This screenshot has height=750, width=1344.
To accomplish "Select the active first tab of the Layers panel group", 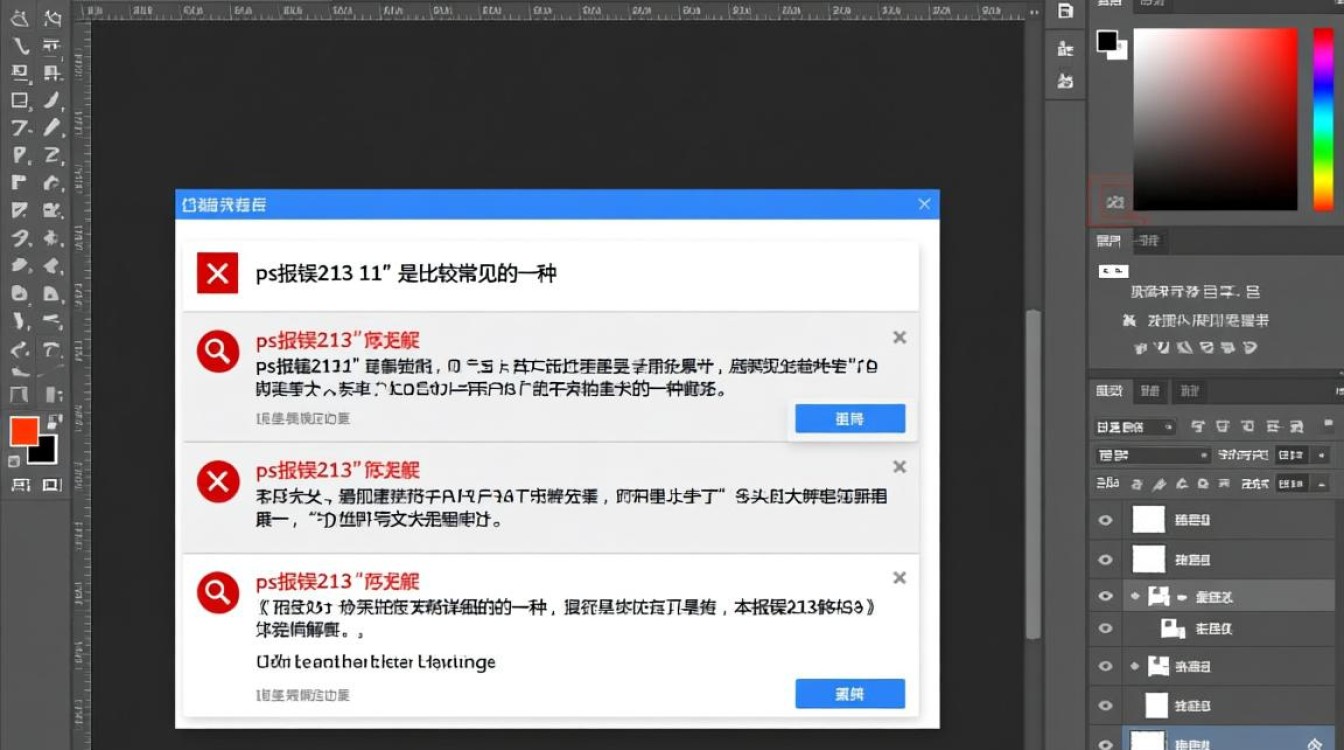I will pyautogui.click(x=1109, y=391).
